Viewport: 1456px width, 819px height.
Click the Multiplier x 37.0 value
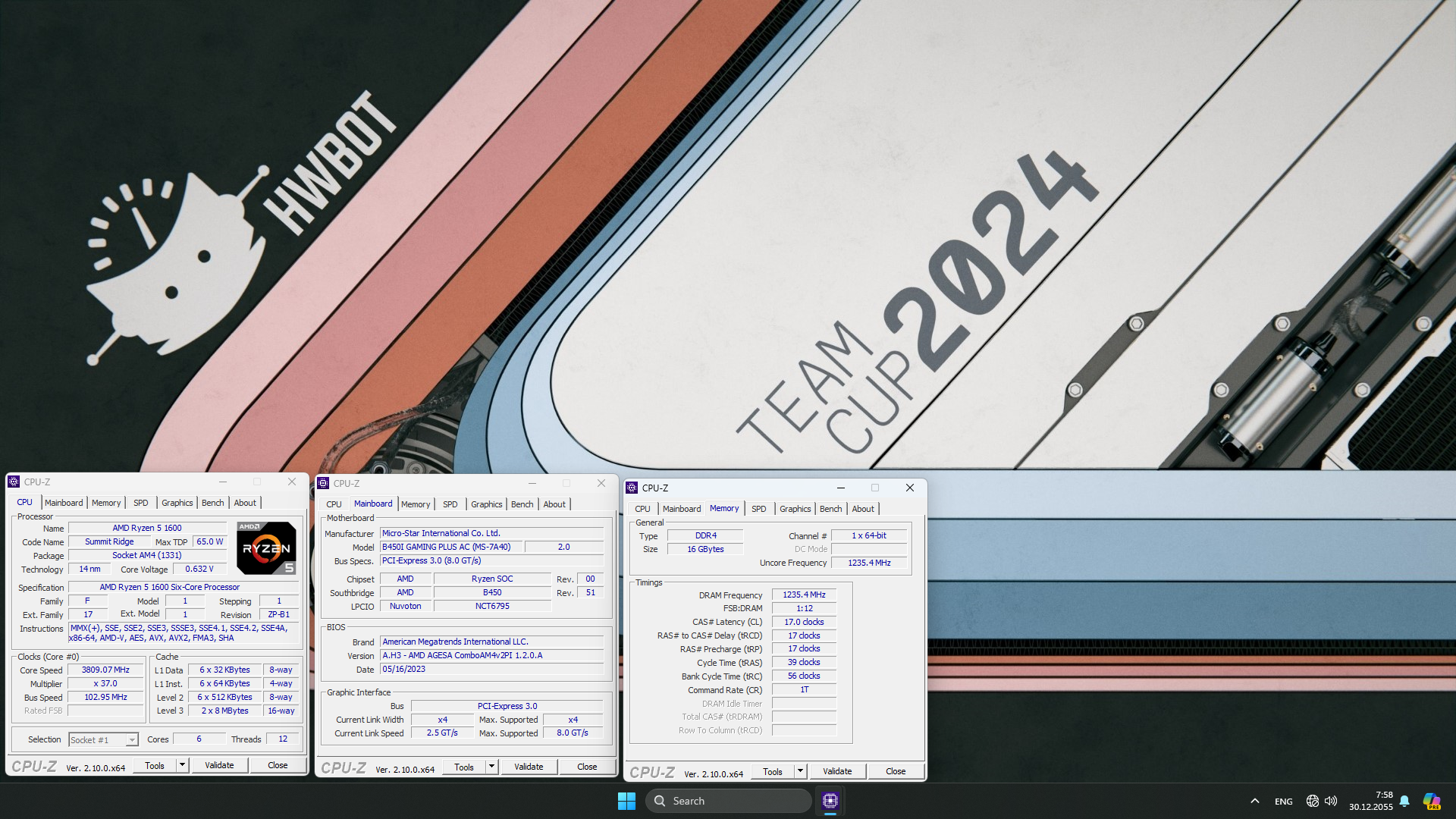click(x=105, y=684)
